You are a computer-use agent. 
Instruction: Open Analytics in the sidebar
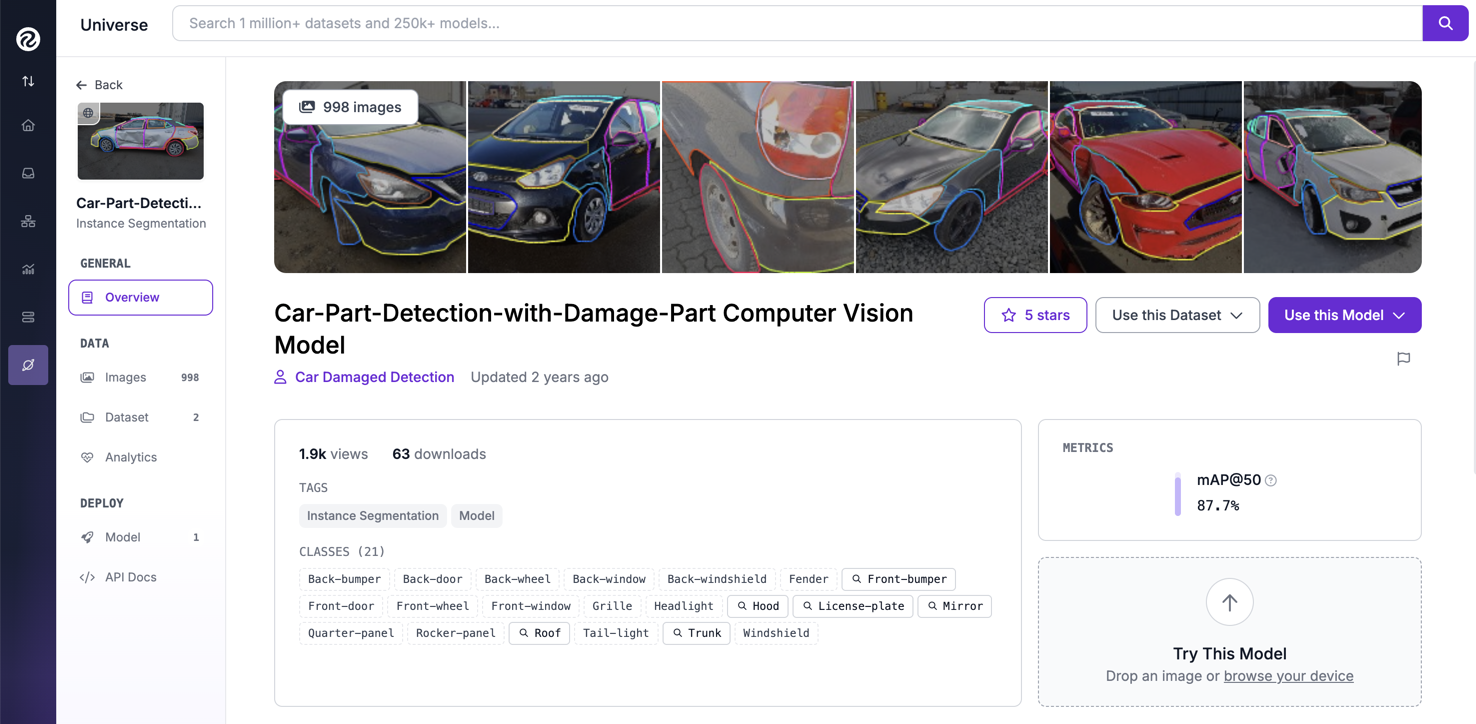(x=140, y=457)
